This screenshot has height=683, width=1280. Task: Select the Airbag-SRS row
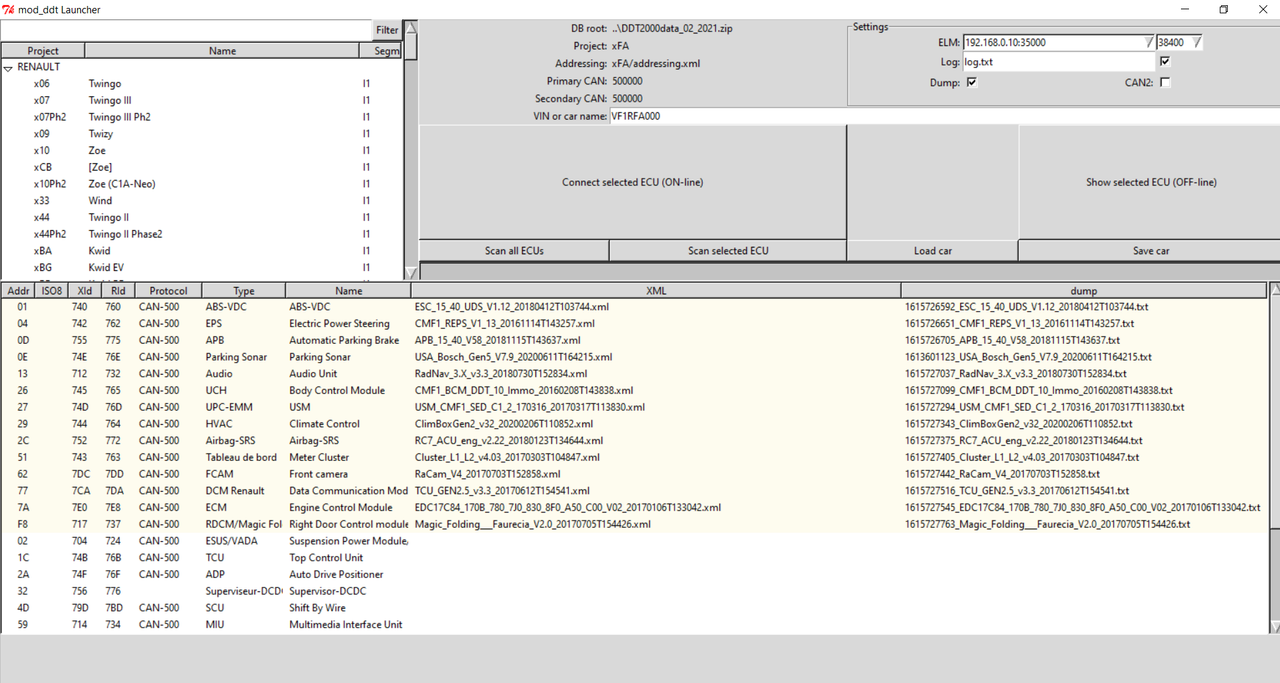(634, 441)
